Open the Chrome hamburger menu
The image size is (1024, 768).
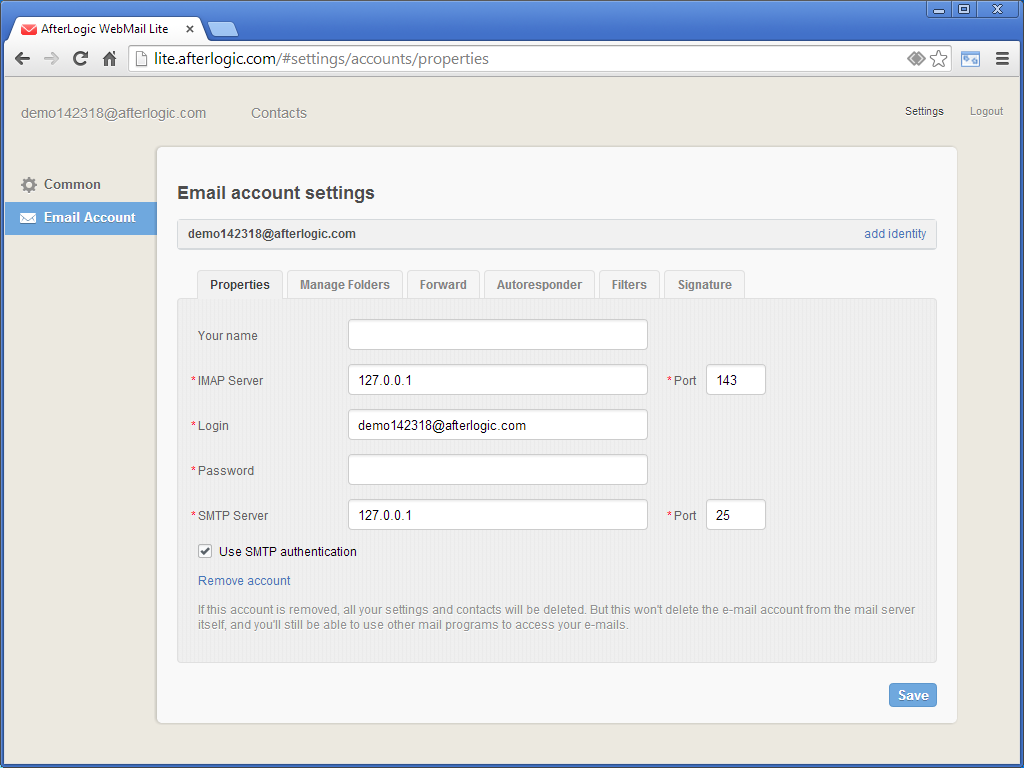click(1002, 59)
